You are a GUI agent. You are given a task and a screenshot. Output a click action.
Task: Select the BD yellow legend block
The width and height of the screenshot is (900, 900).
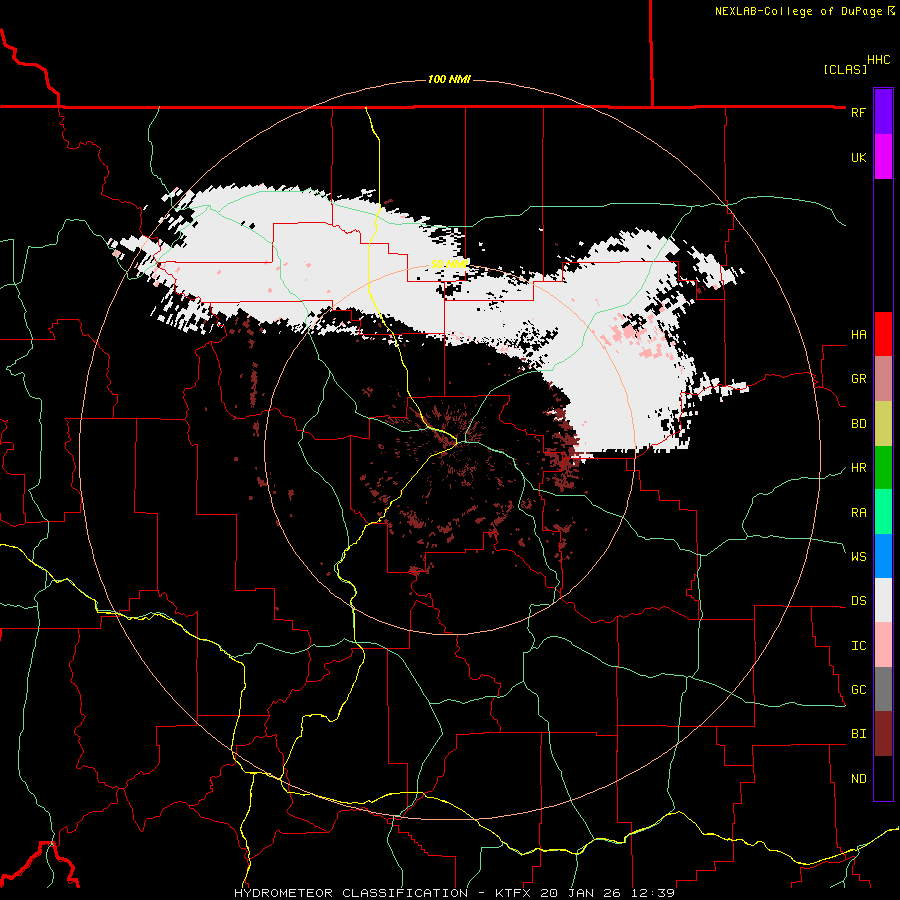(x=883, y=424)
